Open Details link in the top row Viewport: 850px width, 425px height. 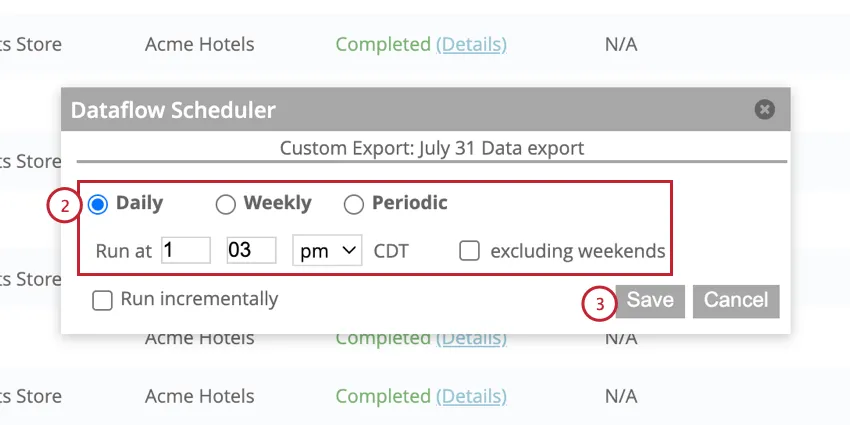pyautogui.click(x=472, y=44)
